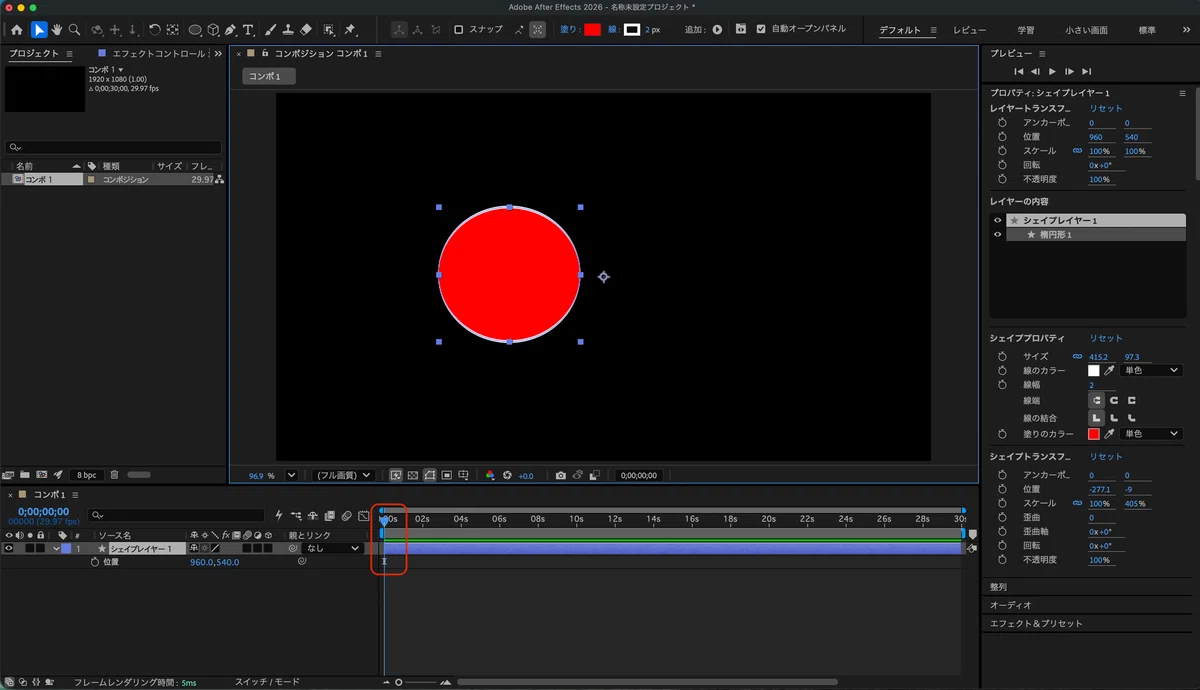Image resolution: width=1200 pixels, height=690 pixels.
Task: Open the channel and color management icon
Action: coord(490,476)
